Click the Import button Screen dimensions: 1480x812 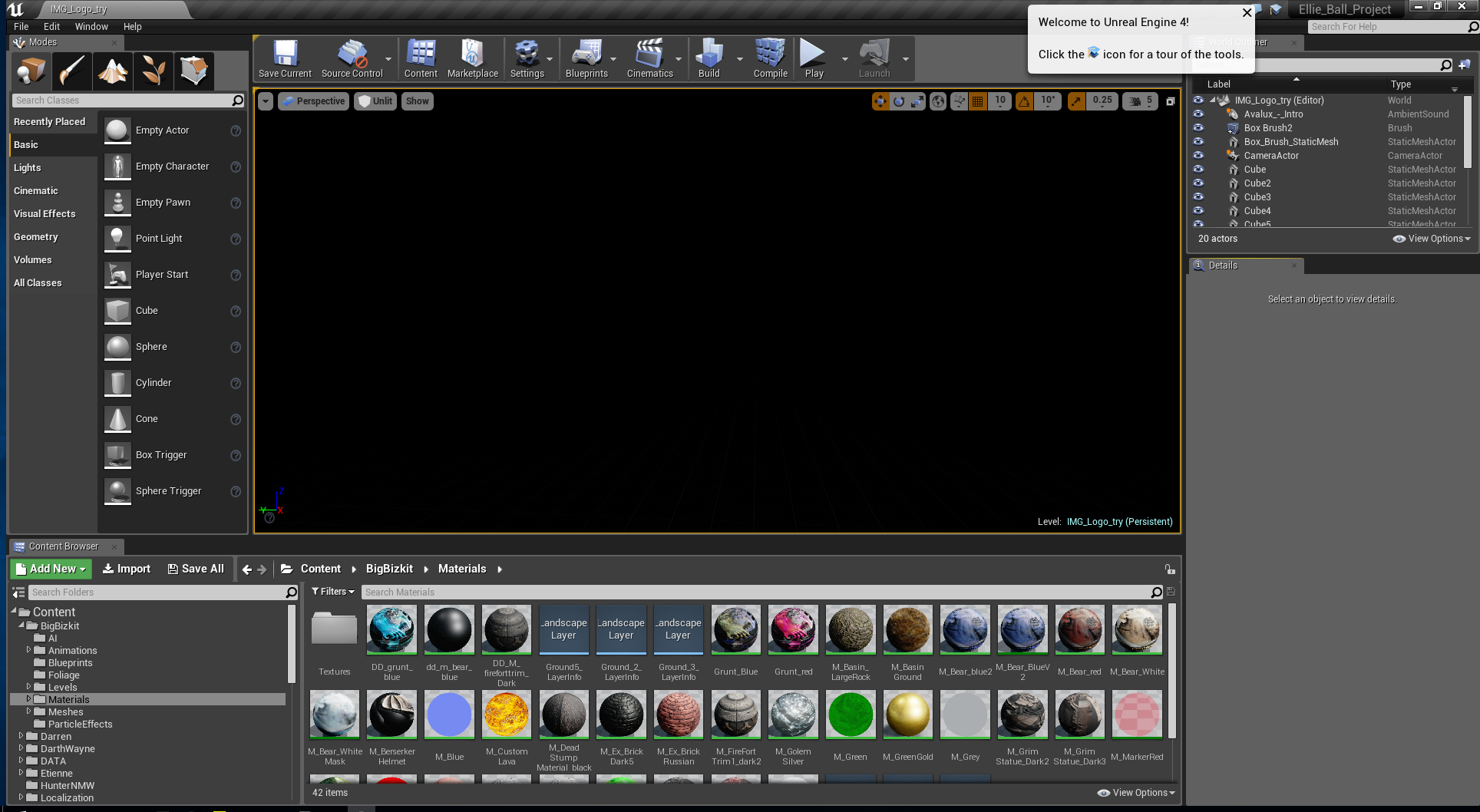(127, 569)
